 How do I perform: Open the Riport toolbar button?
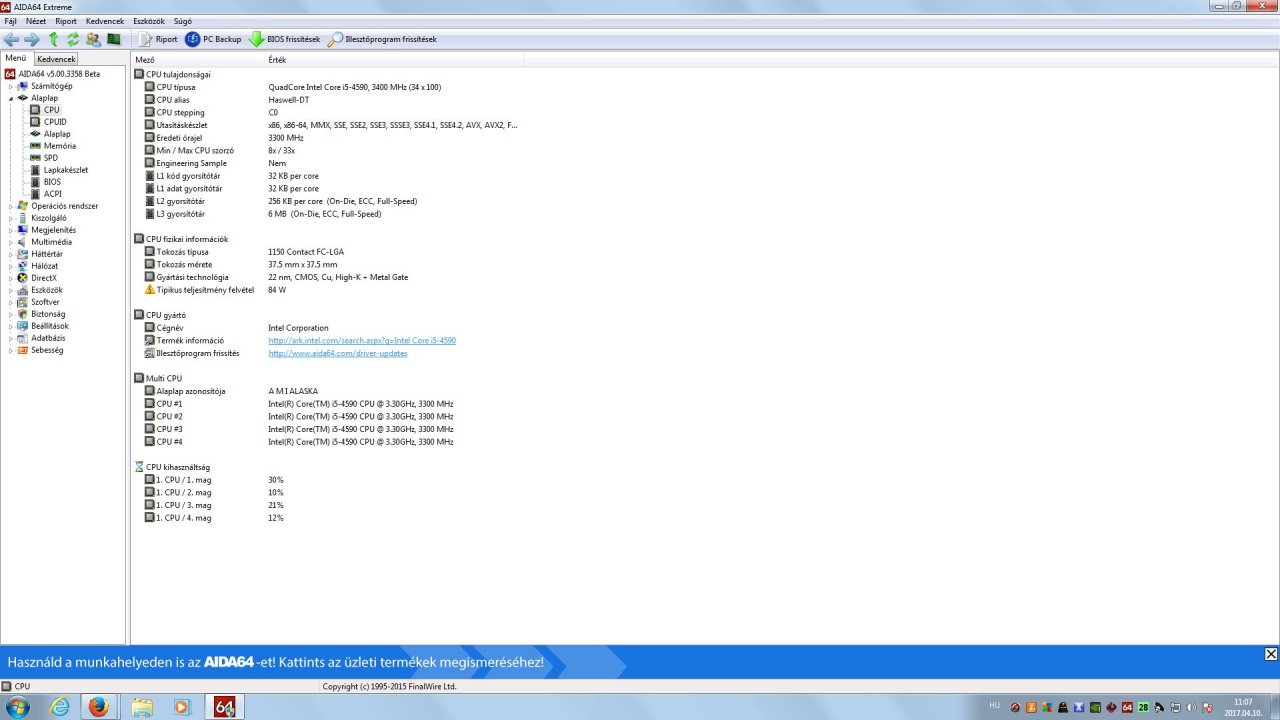(158, 39)
